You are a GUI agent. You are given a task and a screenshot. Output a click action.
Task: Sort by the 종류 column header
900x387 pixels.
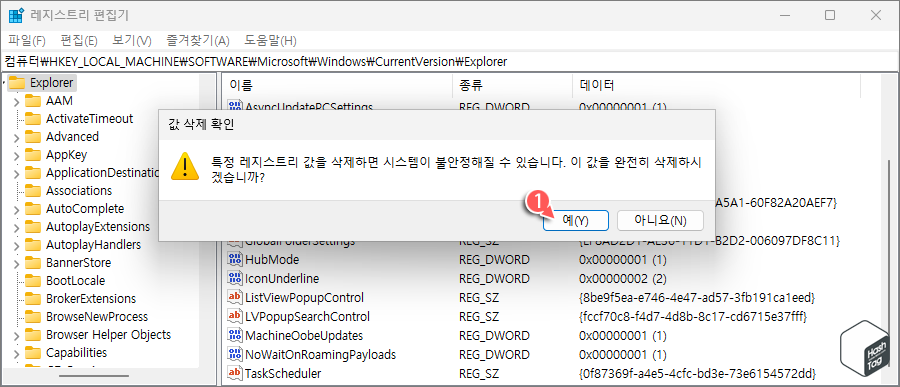(x=512, y=86)
